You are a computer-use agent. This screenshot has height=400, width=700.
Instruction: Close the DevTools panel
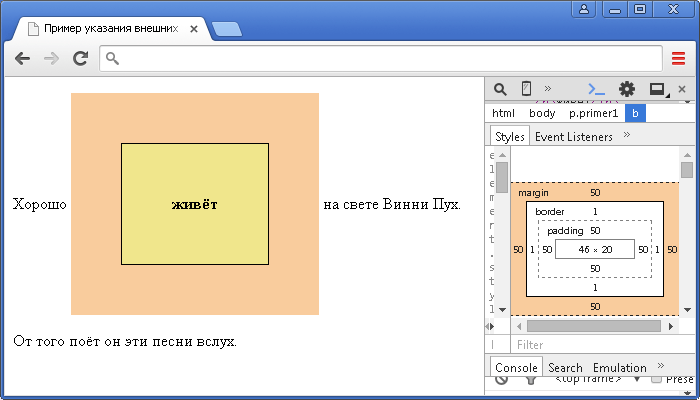682,89
